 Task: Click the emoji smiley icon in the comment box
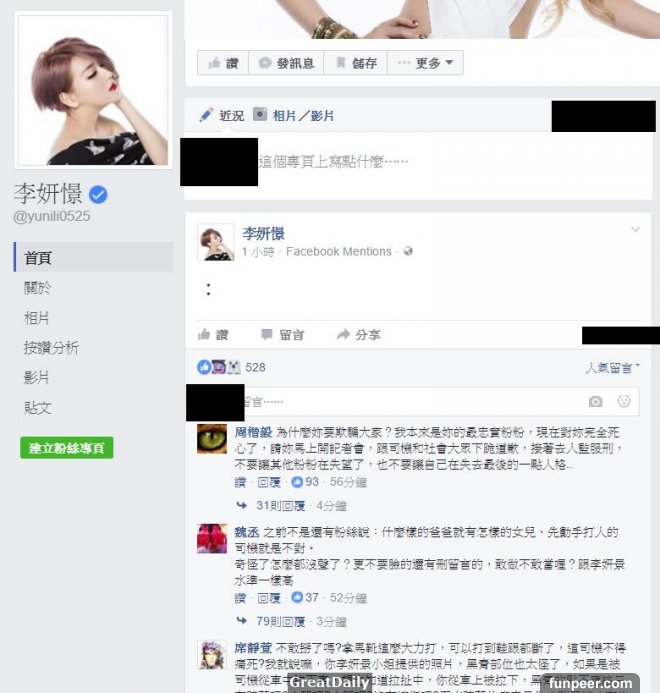click(x=624, y=401)
